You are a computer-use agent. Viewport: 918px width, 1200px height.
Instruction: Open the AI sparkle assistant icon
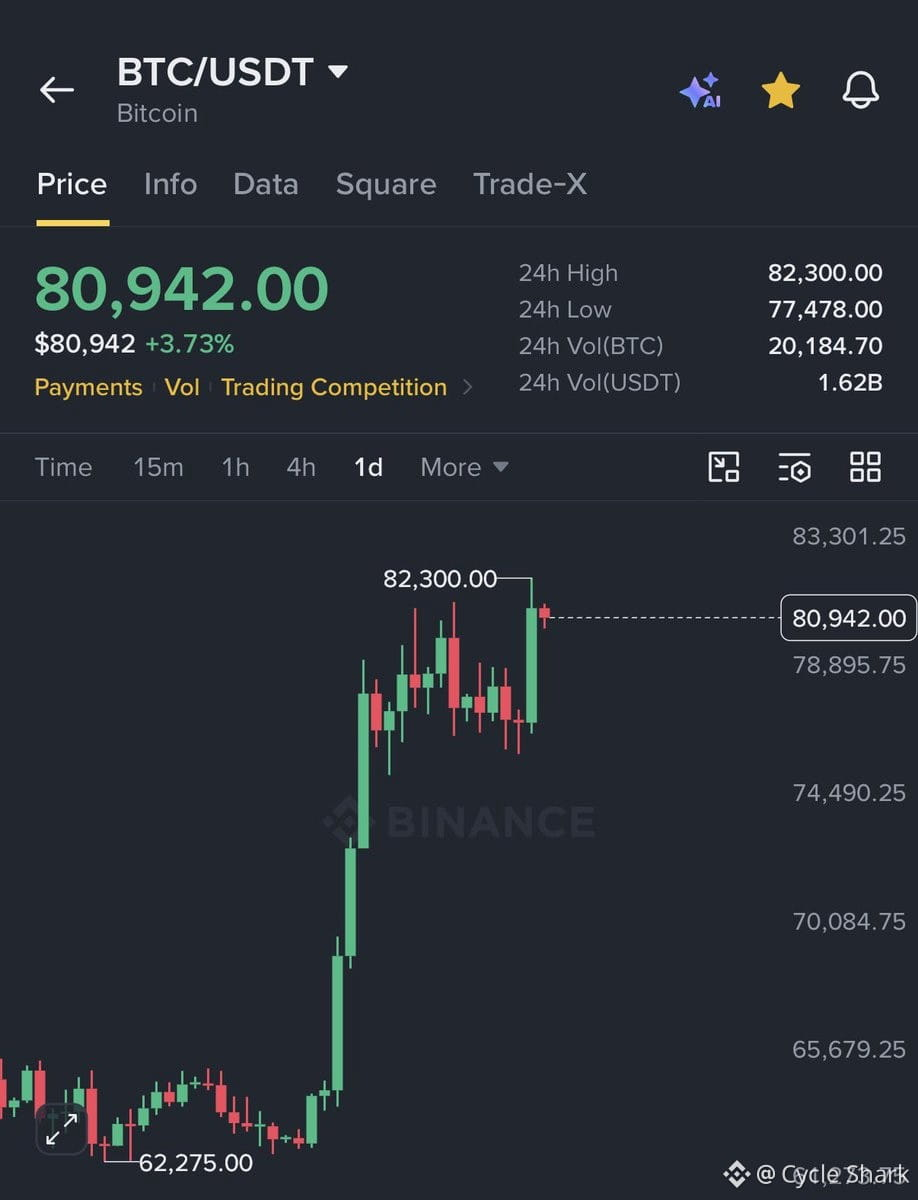coord(700,91)
